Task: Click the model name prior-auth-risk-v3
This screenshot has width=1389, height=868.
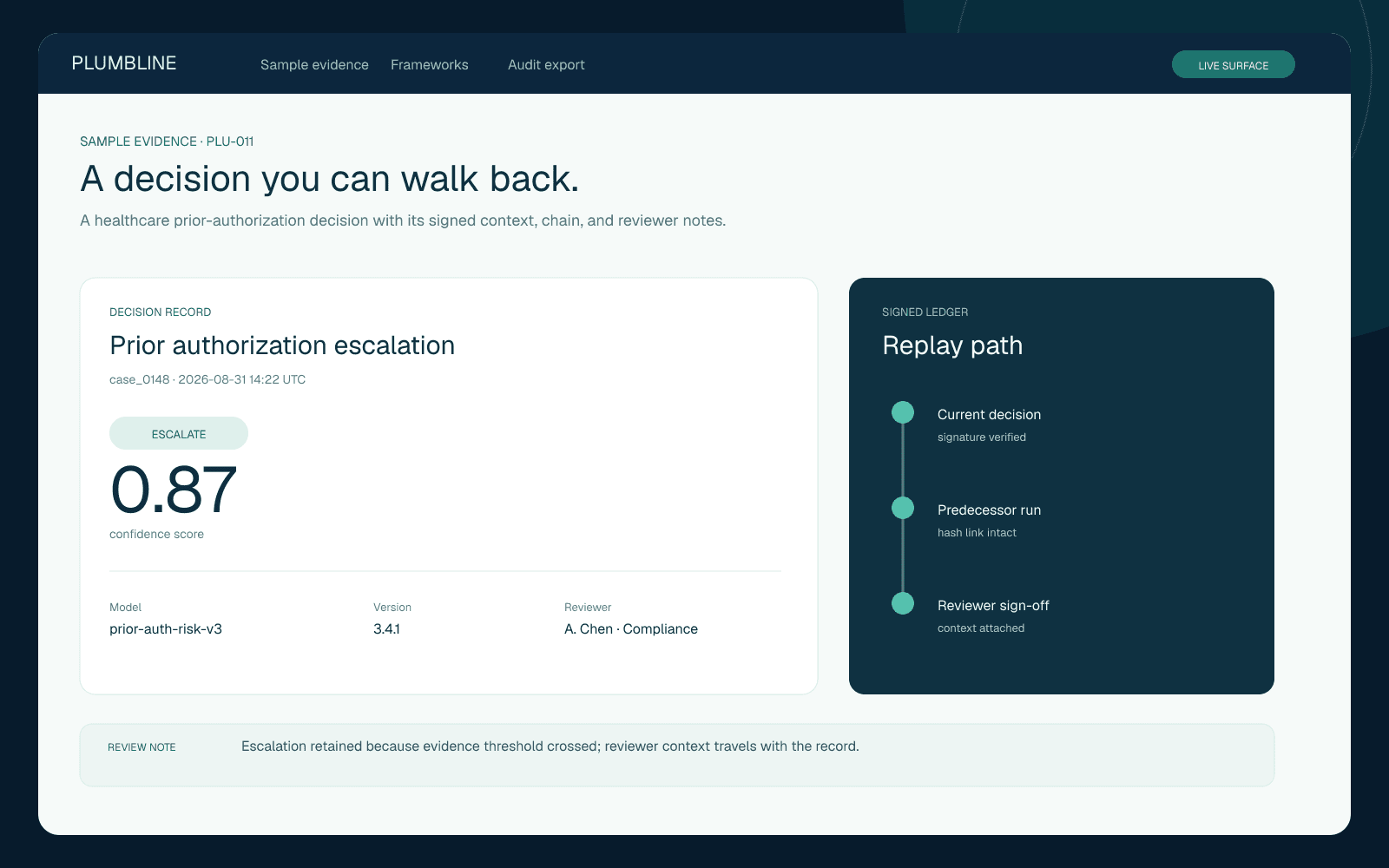Action: coord(166,628)
